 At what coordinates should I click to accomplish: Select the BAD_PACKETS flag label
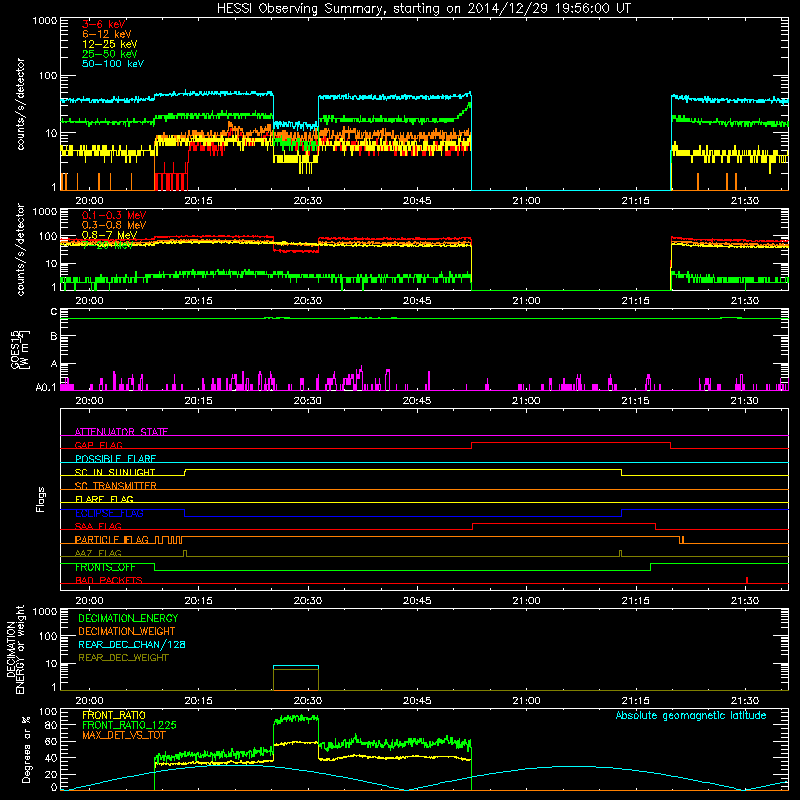pyautogui.click(x=109, y=580)
